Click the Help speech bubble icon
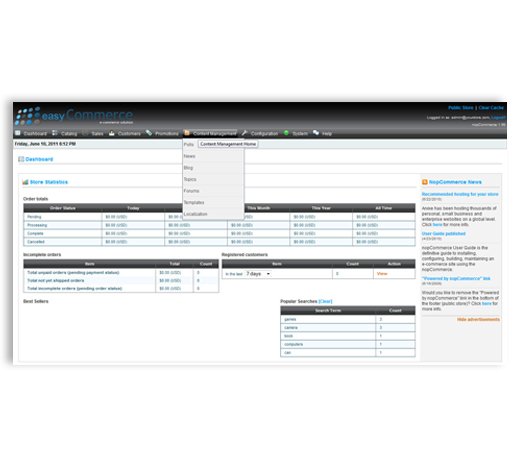 tap(316, 133)
